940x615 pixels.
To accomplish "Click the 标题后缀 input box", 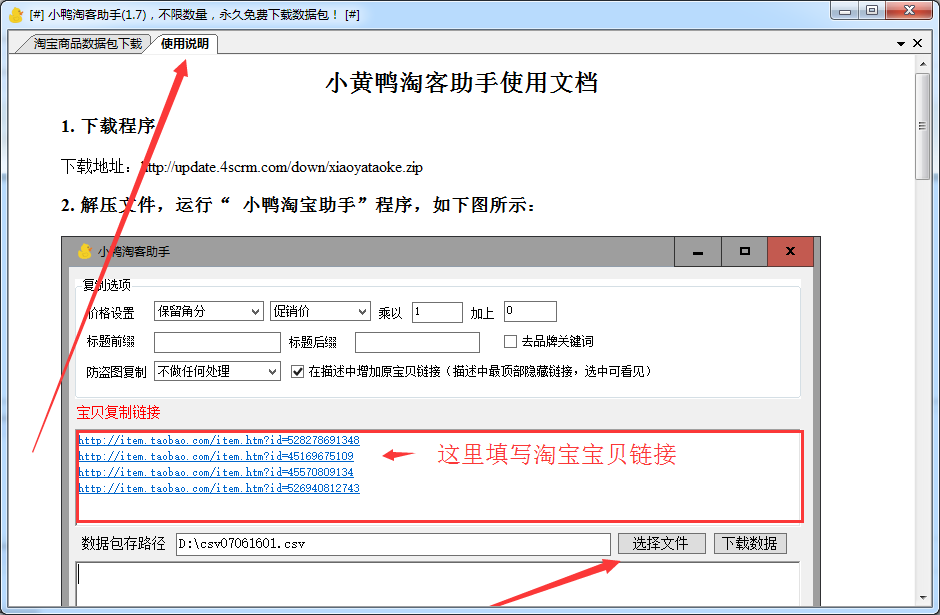I will coord(417,342).
